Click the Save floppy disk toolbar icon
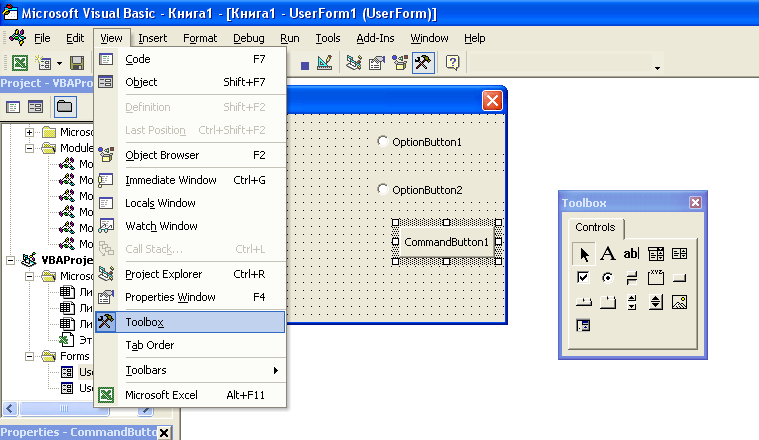 point(77,63)
